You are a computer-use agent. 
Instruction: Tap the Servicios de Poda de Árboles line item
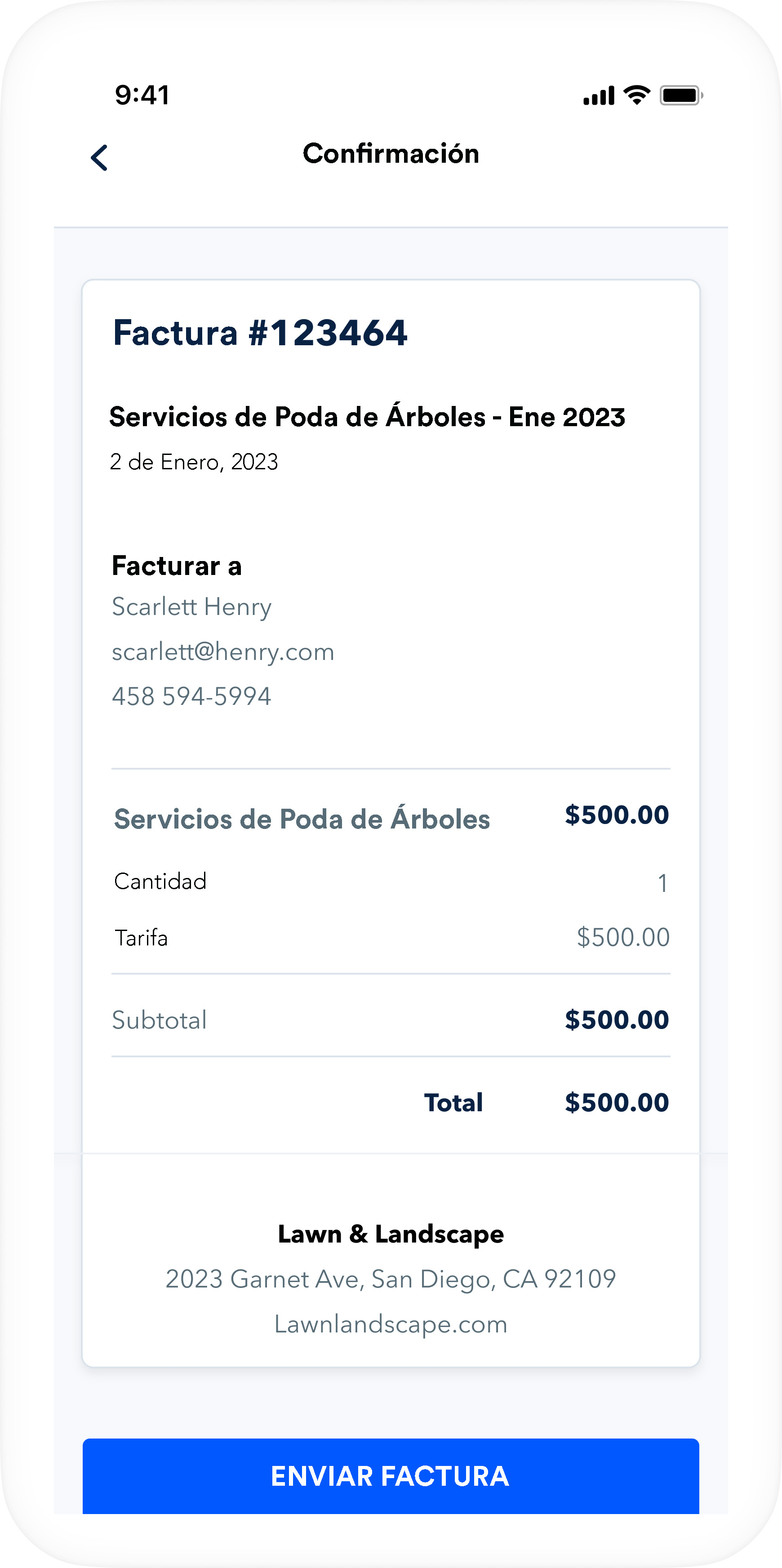tap(302, 820)
